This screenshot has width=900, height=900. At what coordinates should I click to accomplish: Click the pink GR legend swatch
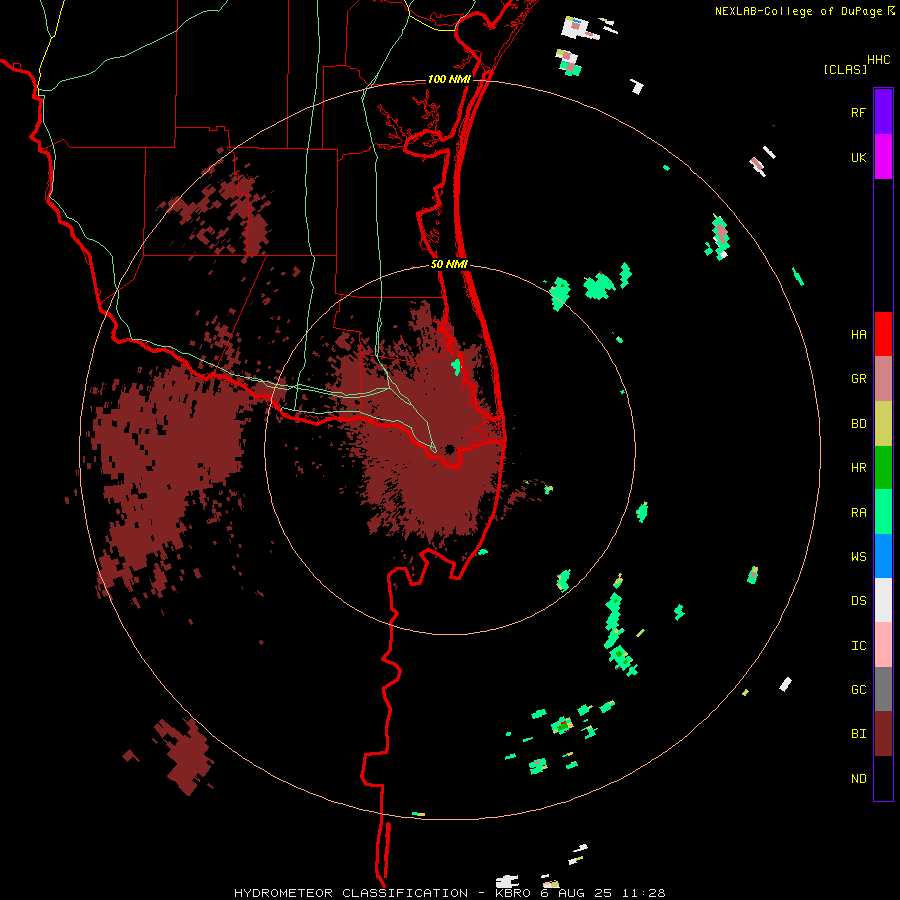883,379
